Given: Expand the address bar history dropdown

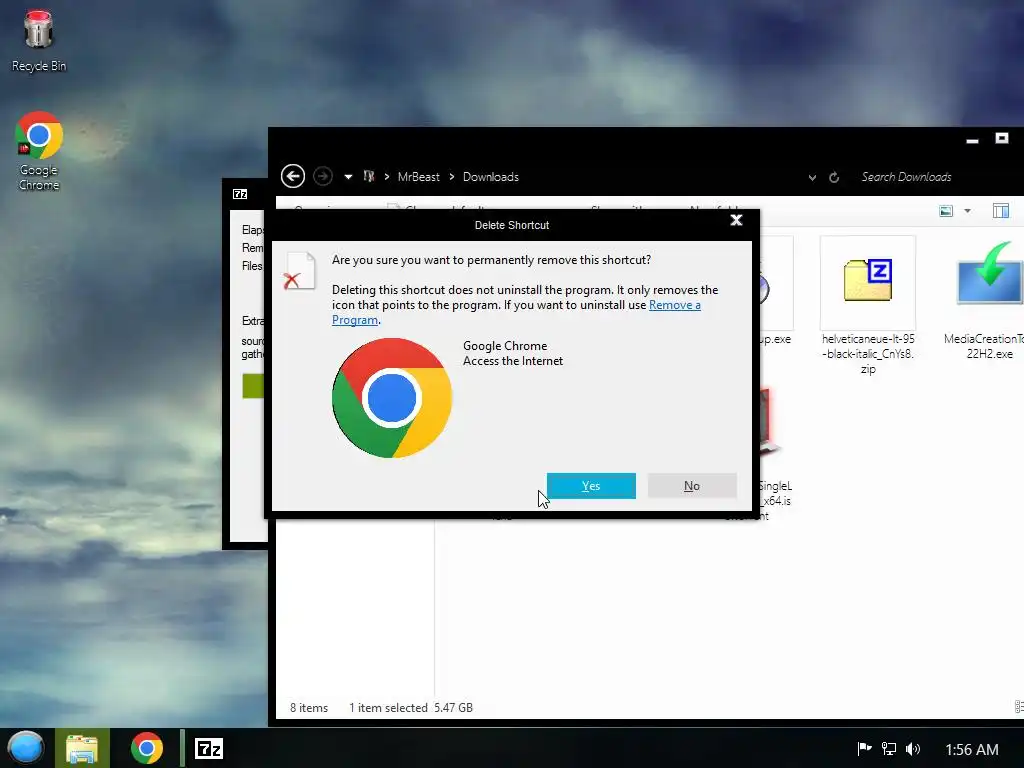Looking at the screenshot, I should click(812, 178).
